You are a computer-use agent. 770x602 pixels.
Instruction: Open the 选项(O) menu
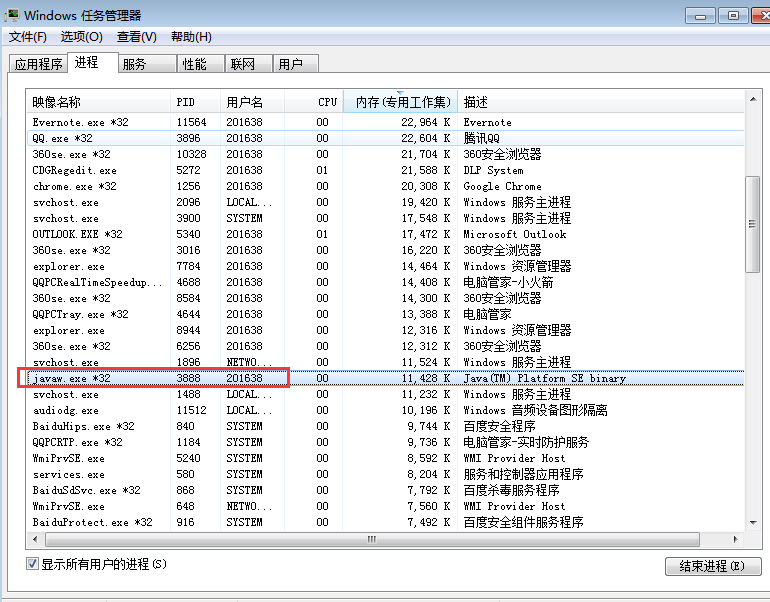pyautogui.click(x=82, y=37)
